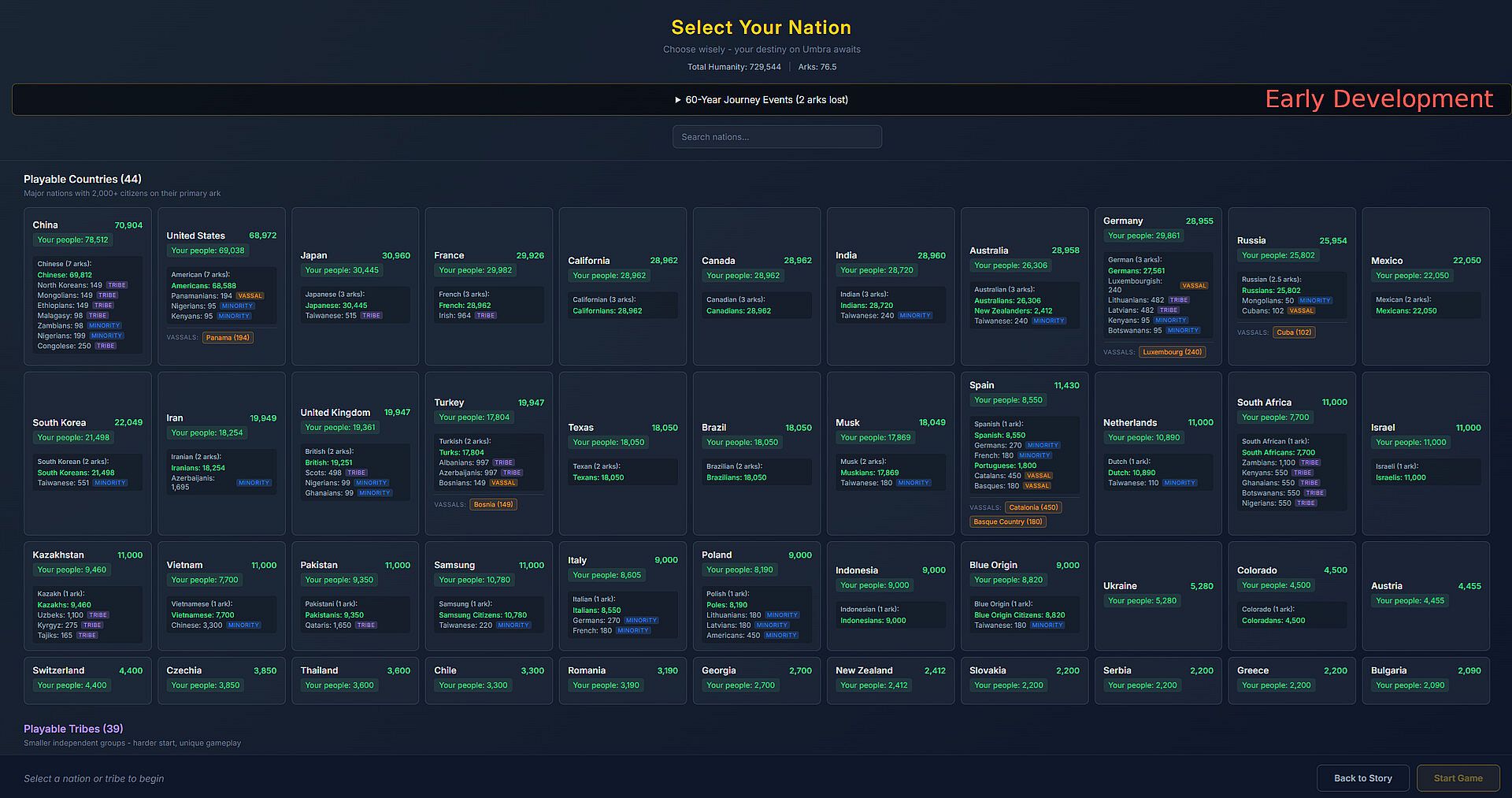The width and height of the screenshot is (1512, 798).
Task: Click the Catalonia (450) vassal tag
Action: [x=1033, y=508]
